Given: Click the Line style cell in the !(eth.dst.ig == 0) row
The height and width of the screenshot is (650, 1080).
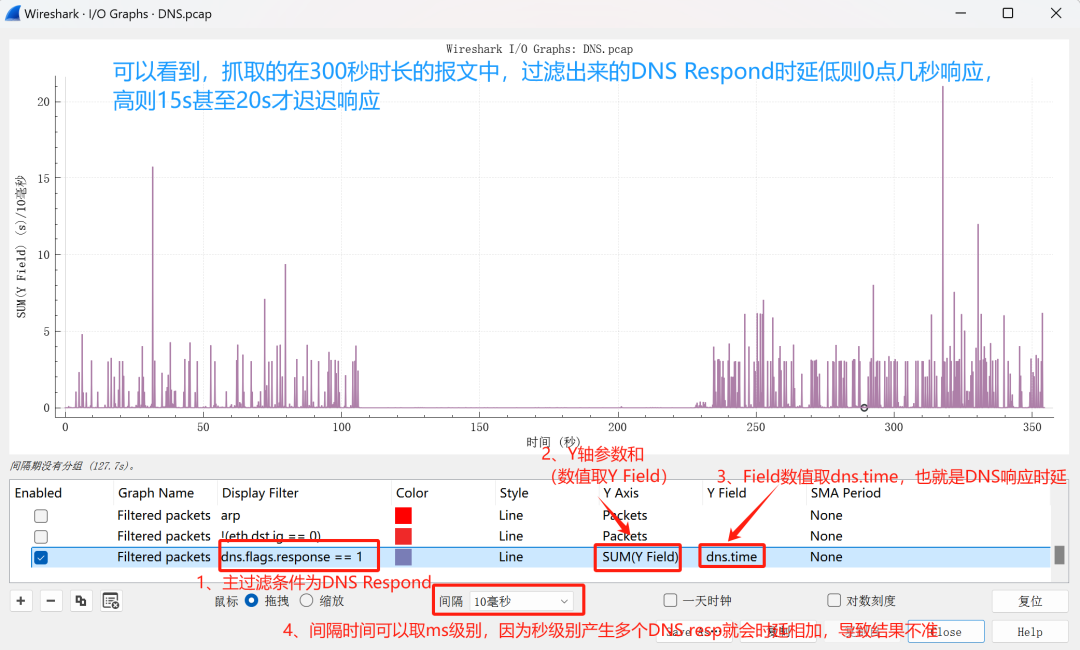Looking at the screenshot, I should [512, 536].
